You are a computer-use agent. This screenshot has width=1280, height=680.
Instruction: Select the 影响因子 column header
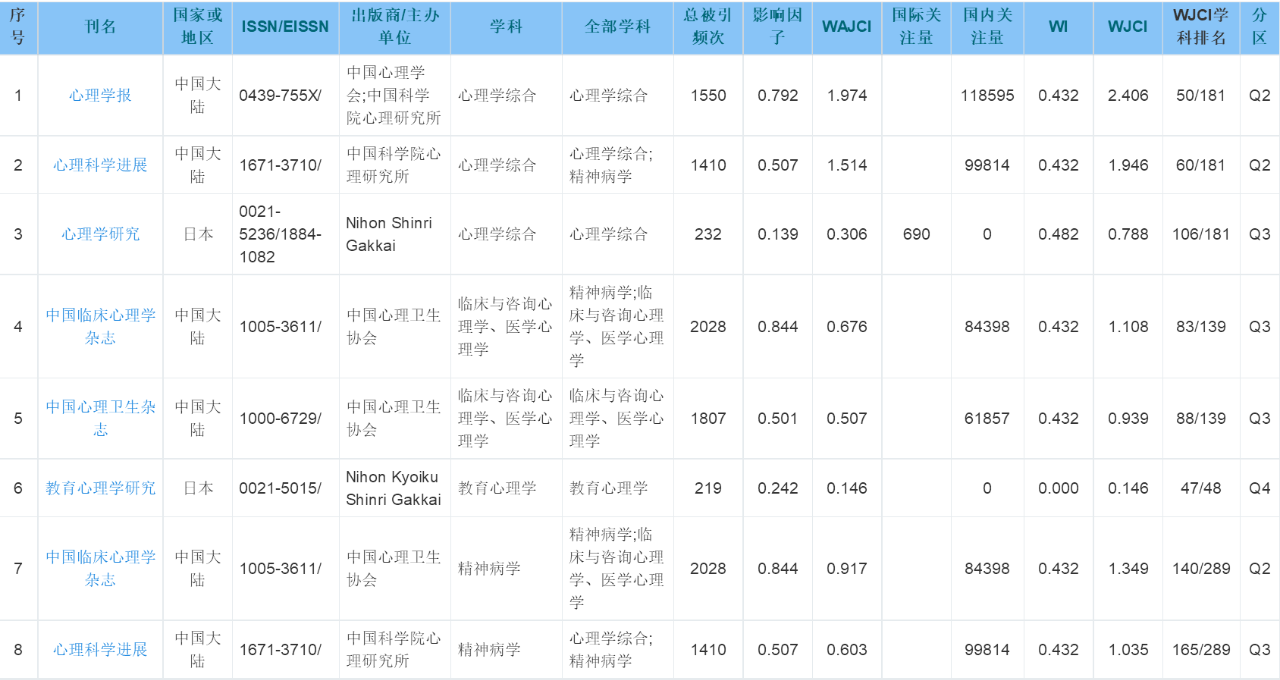(777, 27)
